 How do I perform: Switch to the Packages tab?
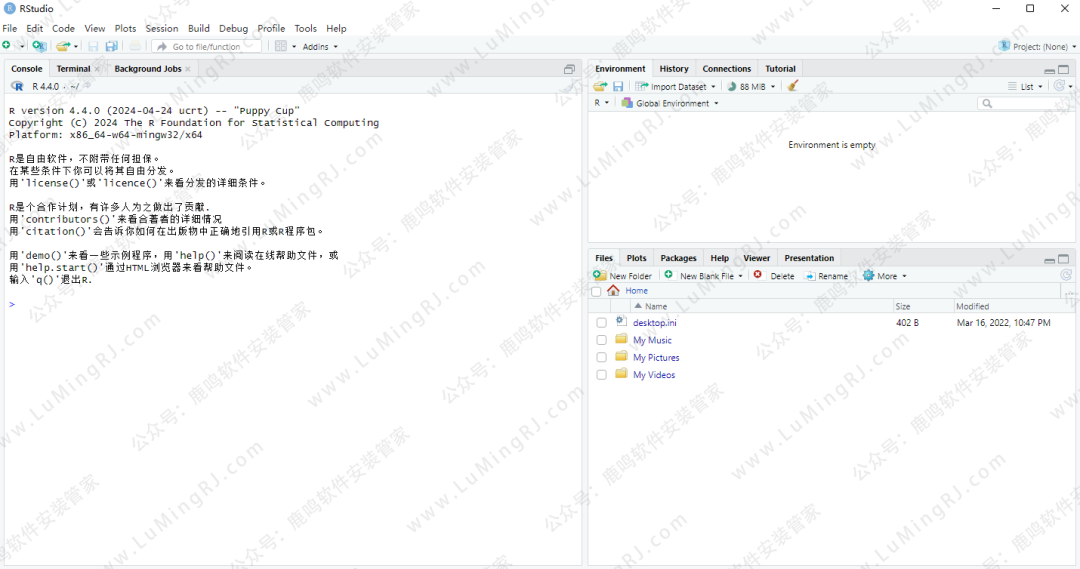678,258
